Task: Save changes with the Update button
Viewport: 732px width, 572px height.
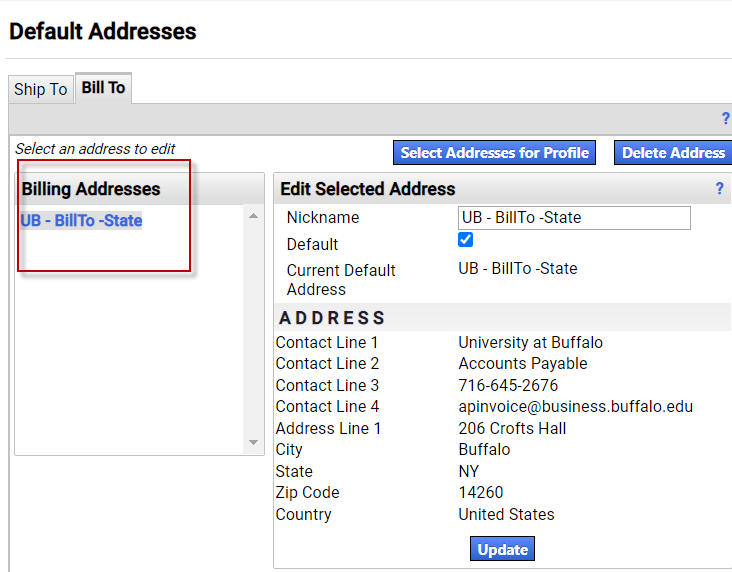Action: [502, 549]
